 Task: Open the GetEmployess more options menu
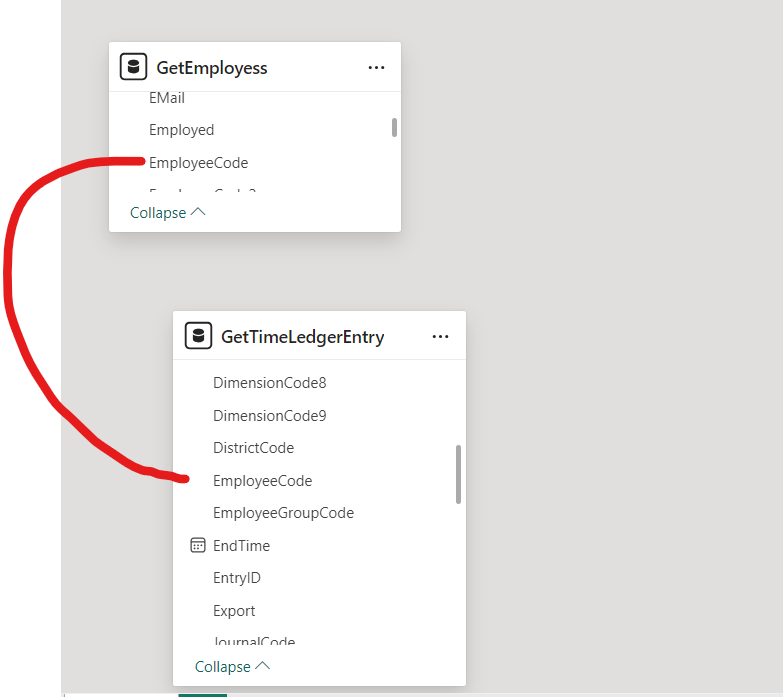pyautogui.click(x=376, y=67)
